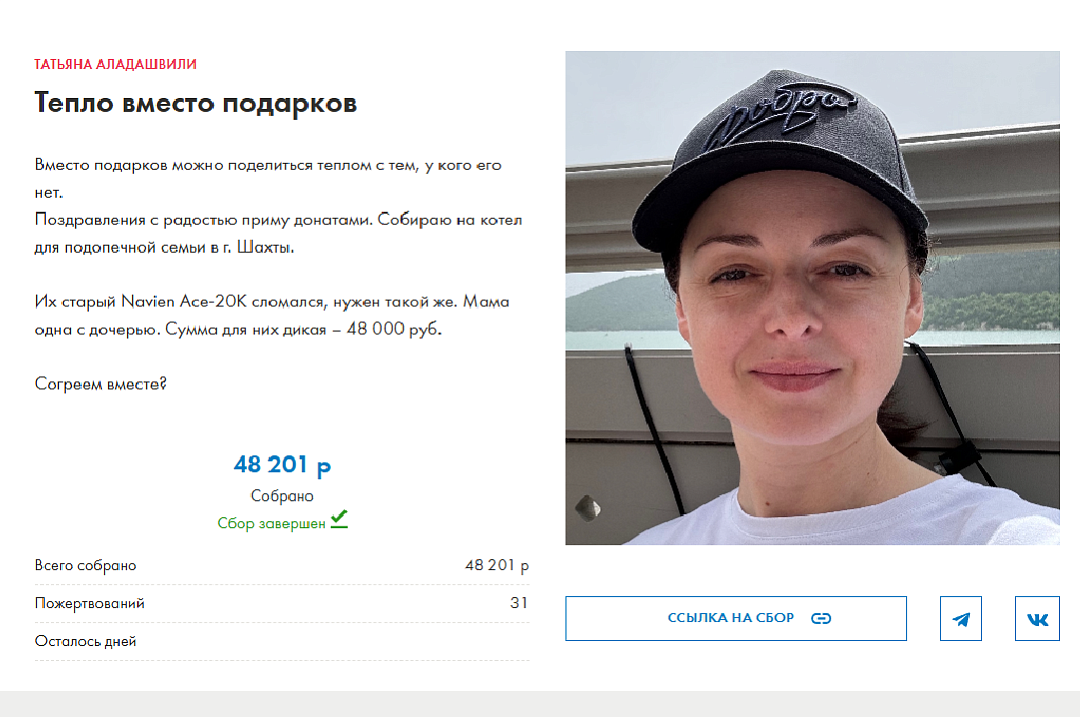Viewport: 1080px width, 720px height.
Task: Click the paragraph mentioning Navien Ace-20K
Action: [x=272, y=316]
